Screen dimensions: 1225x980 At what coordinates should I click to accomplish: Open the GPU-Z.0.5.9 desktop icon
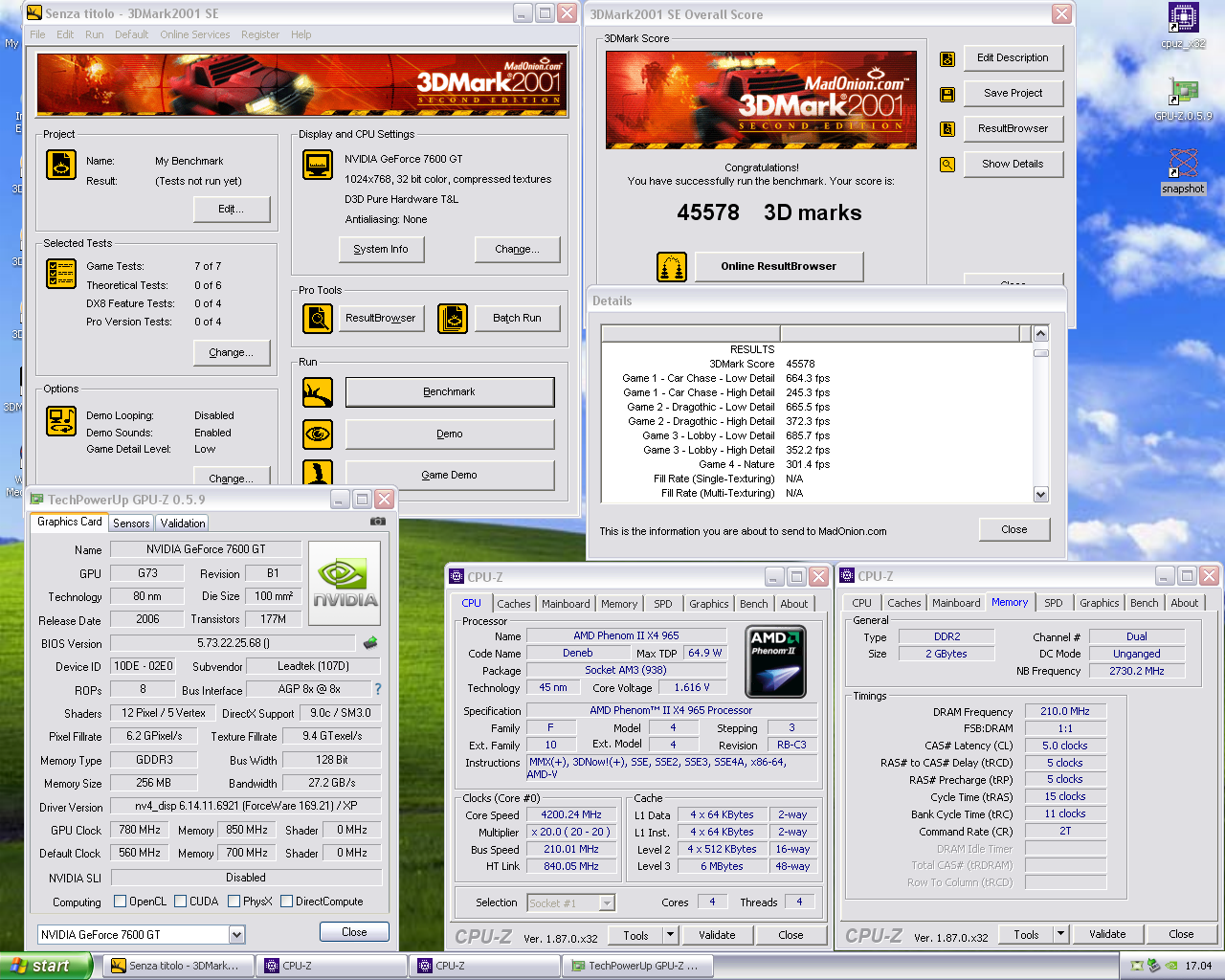1183,100
